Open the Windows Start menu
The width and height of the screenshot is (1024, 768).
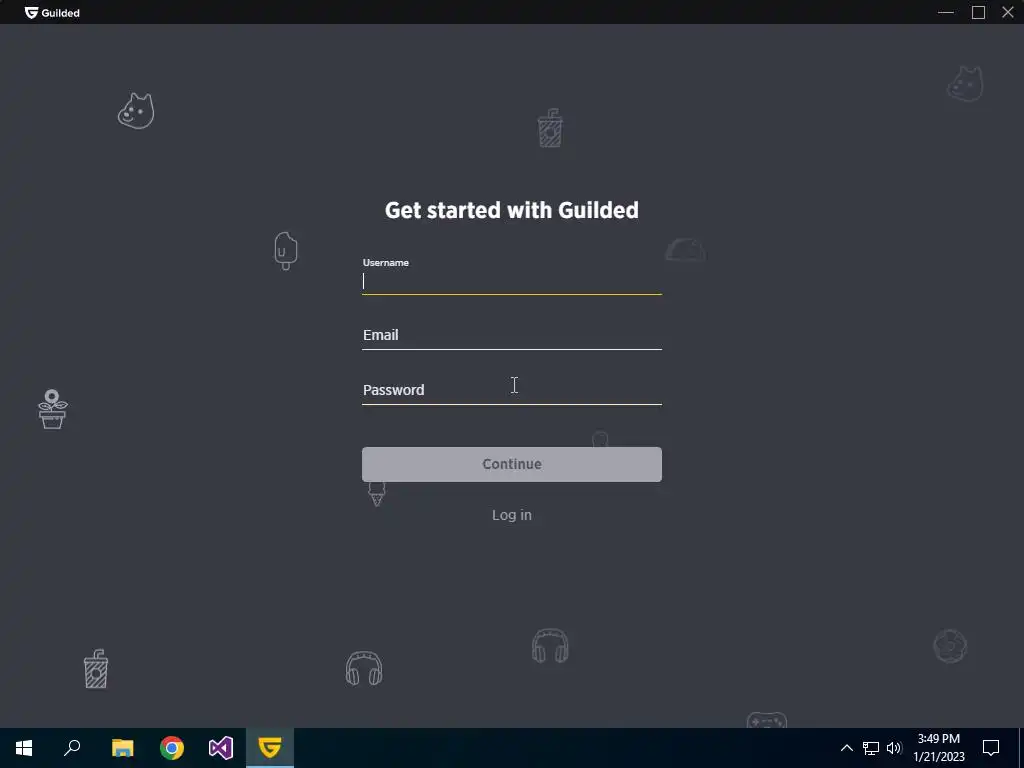24,748
